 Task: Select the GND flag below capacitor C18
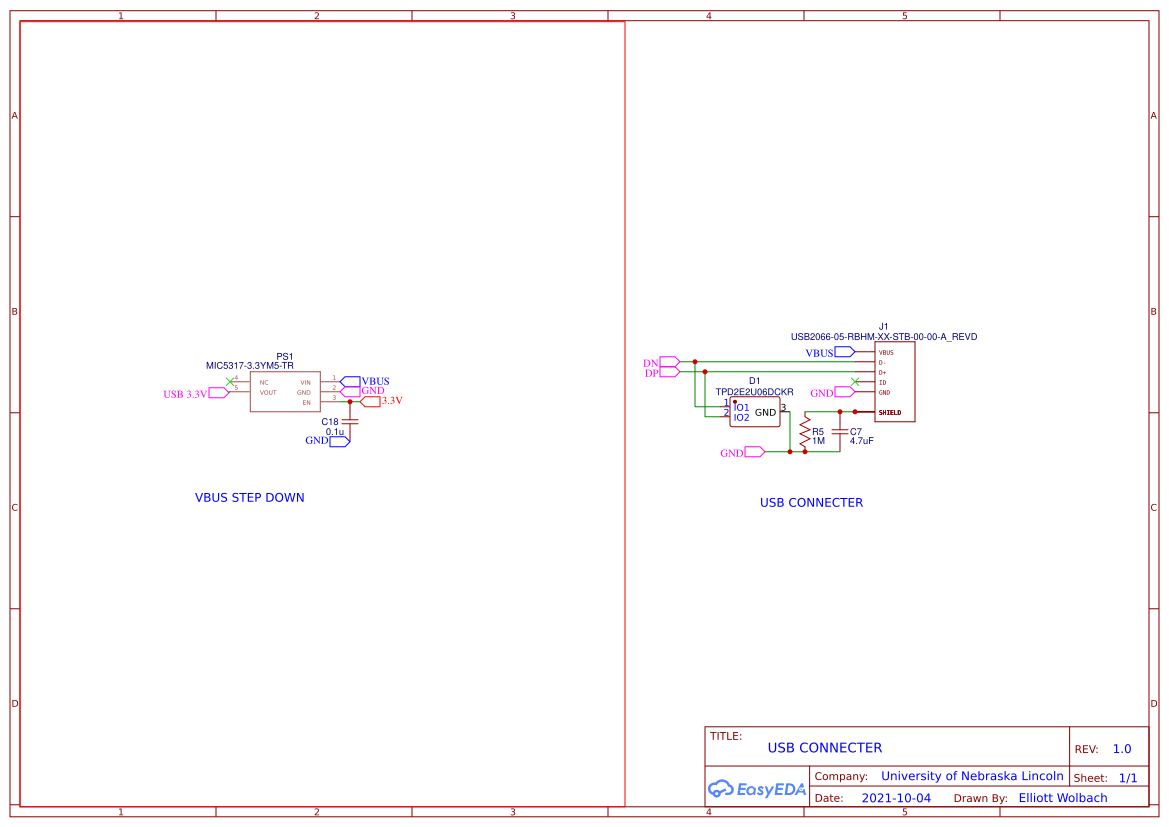(x=340, y=440)
